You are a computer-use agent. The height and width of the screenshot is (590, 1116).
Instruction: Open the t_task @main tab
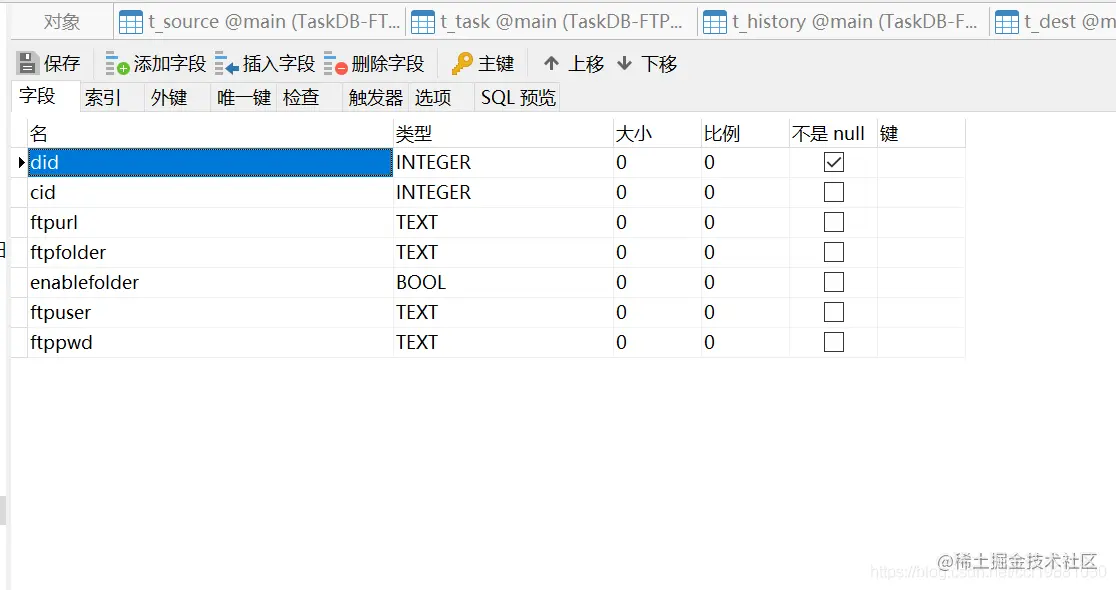551,22
